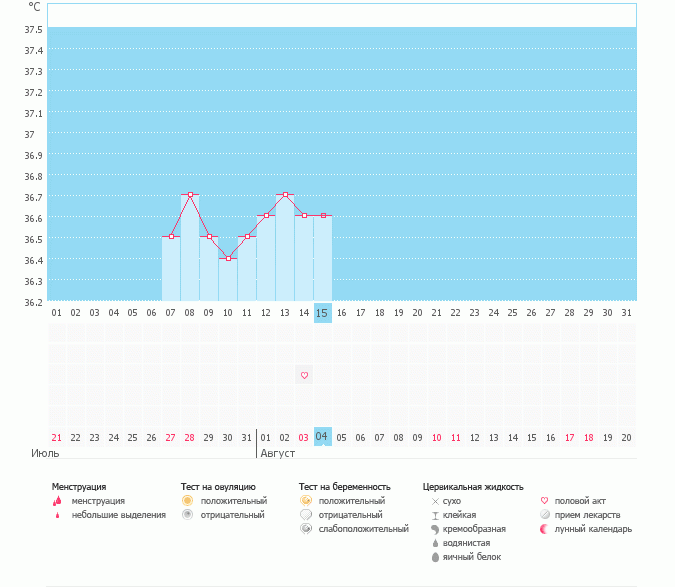
Task: Click the menstruation drop icon in legend
Action: (57, 500)
